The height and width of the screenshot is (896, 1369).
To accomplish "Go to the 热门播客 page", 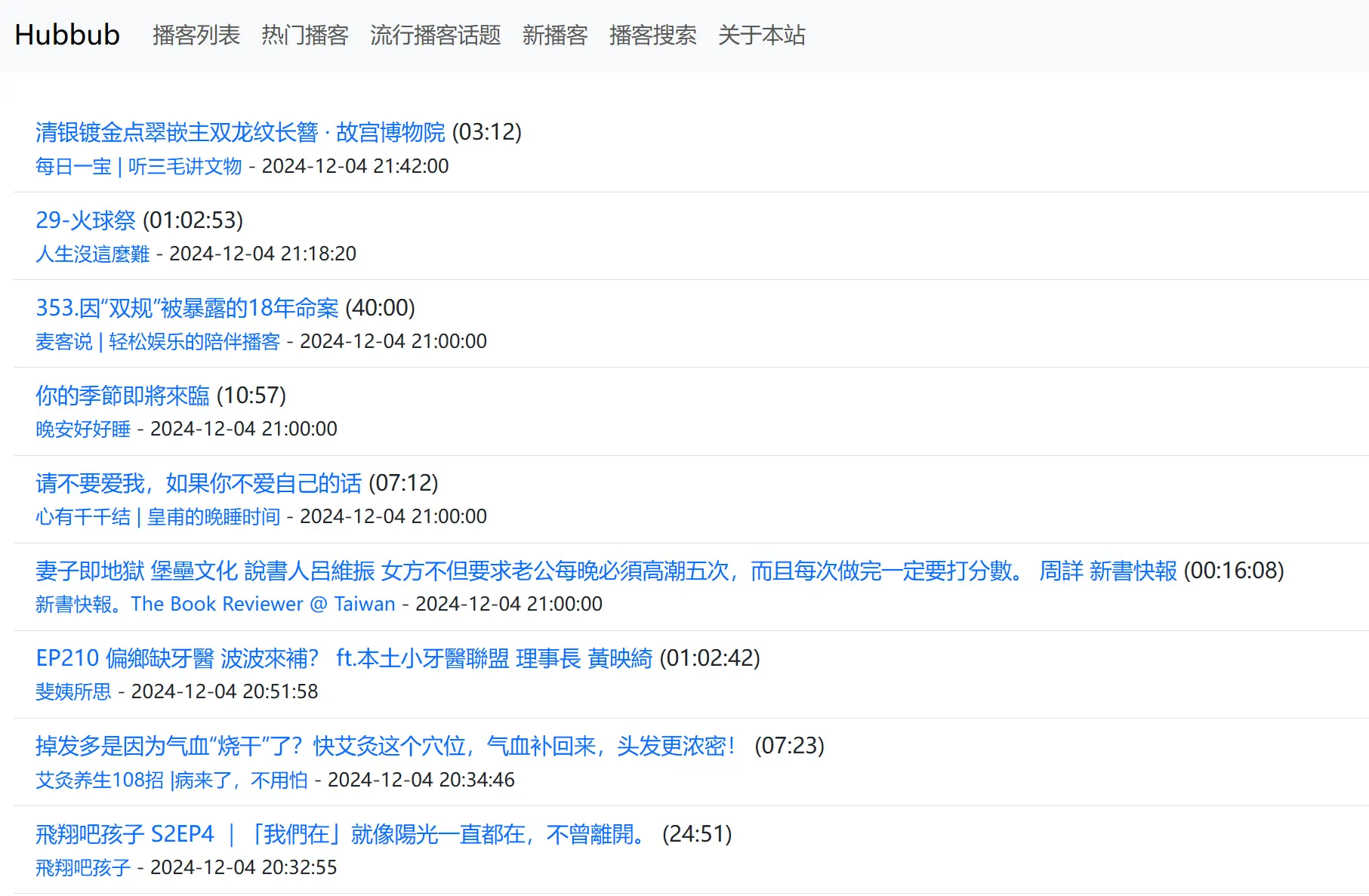I will [304, 35].
